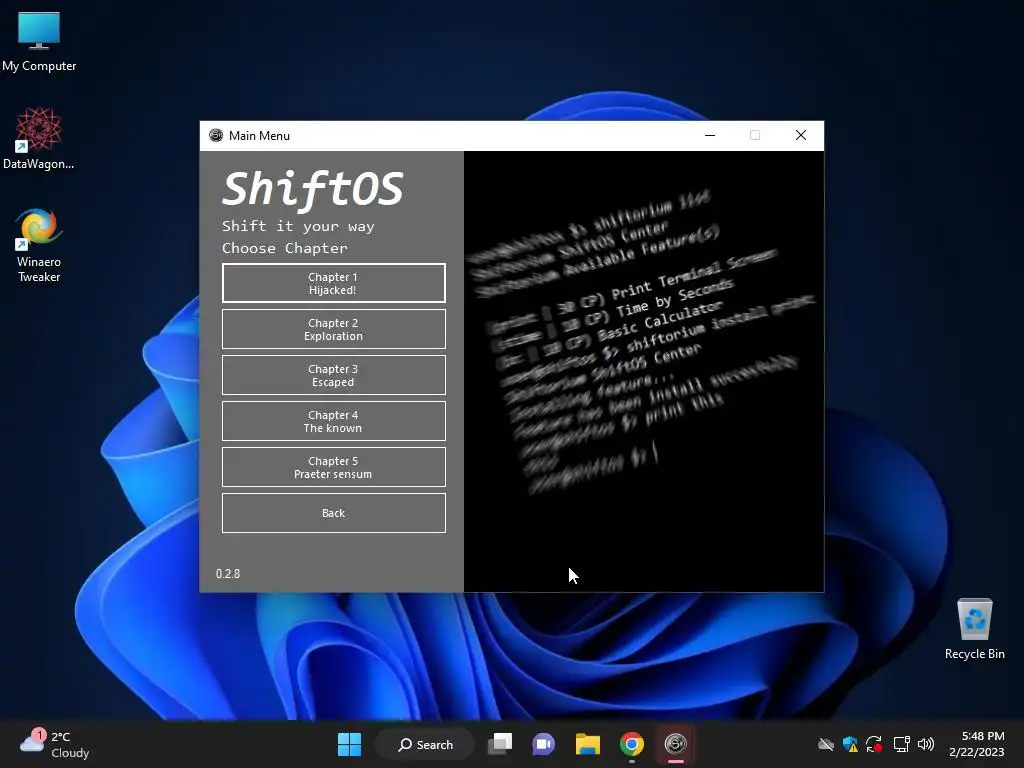Click the ShiftOS icon in the window title bar
1024x768 pixels.
[216, 135]
